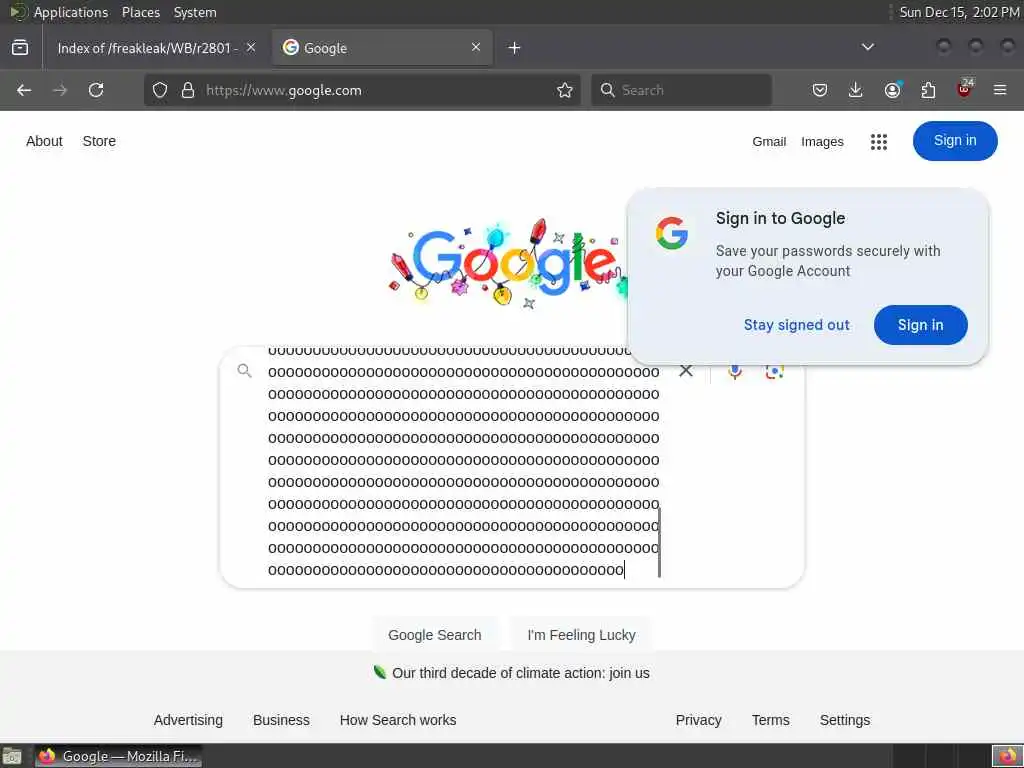Open the Terms footer link
This screenshot has width=1024, height=768.
(771, 720)
